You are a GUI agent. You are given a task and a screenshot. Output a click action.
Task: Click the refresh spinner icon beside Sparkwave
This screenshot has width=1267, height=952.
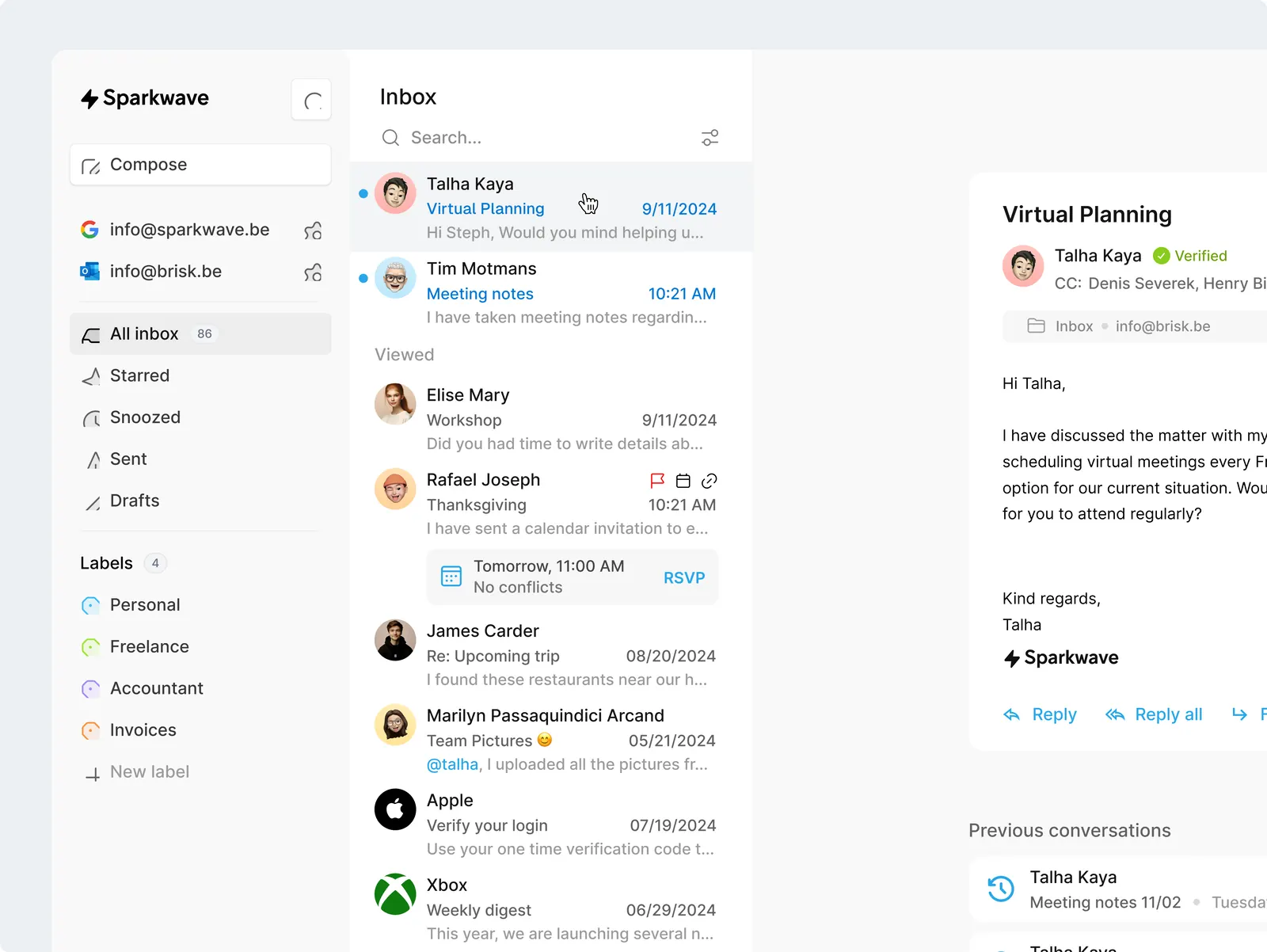(x=311, y=100)
